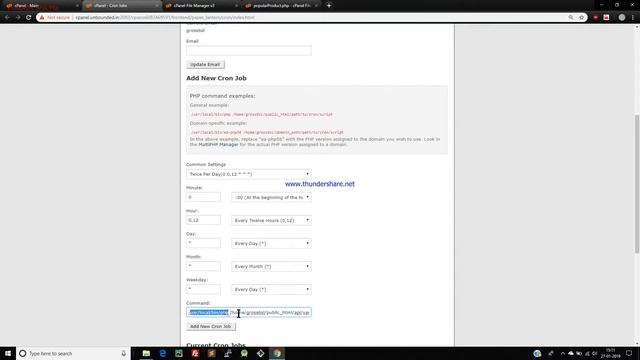Open a new browser tab
The image size is (640, 360).
point(329,6)
